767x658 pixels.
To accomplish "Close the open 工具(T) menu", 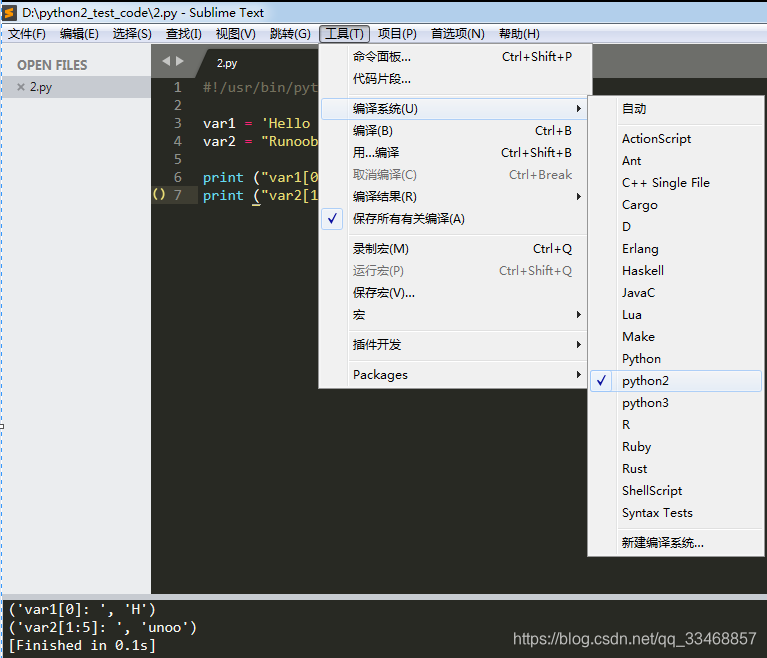I will click(x=344, y=34).
